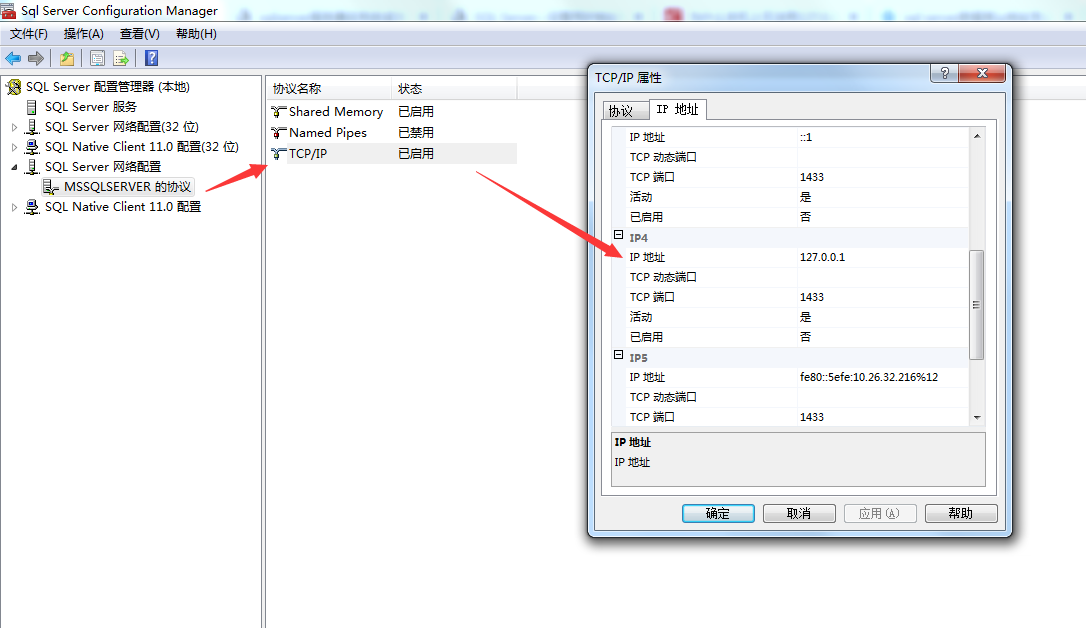Select the TCP/IP protocol row
The image size is (1086, 628).
click(392, 153)
